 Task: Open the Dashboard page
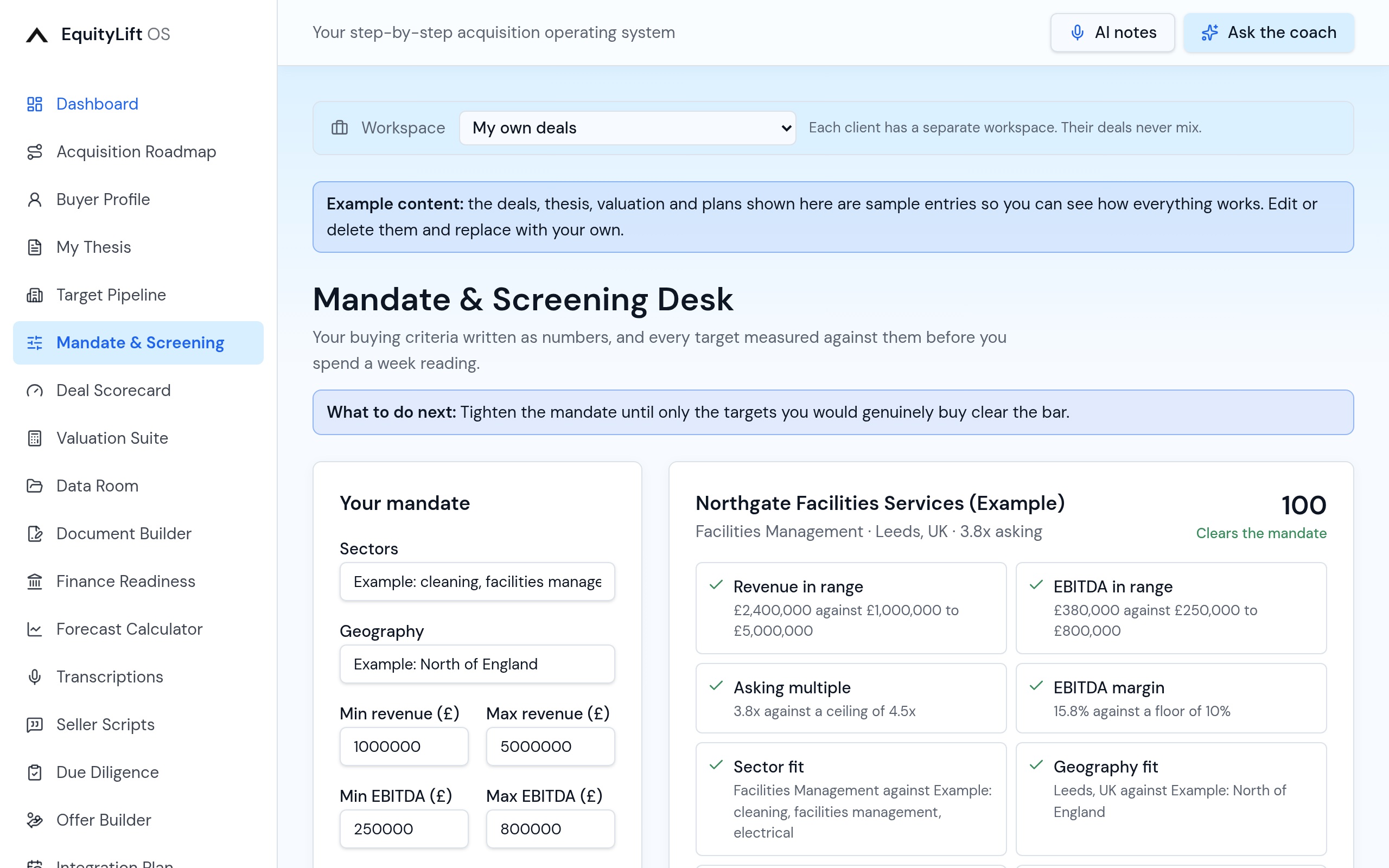click(138, 104)
